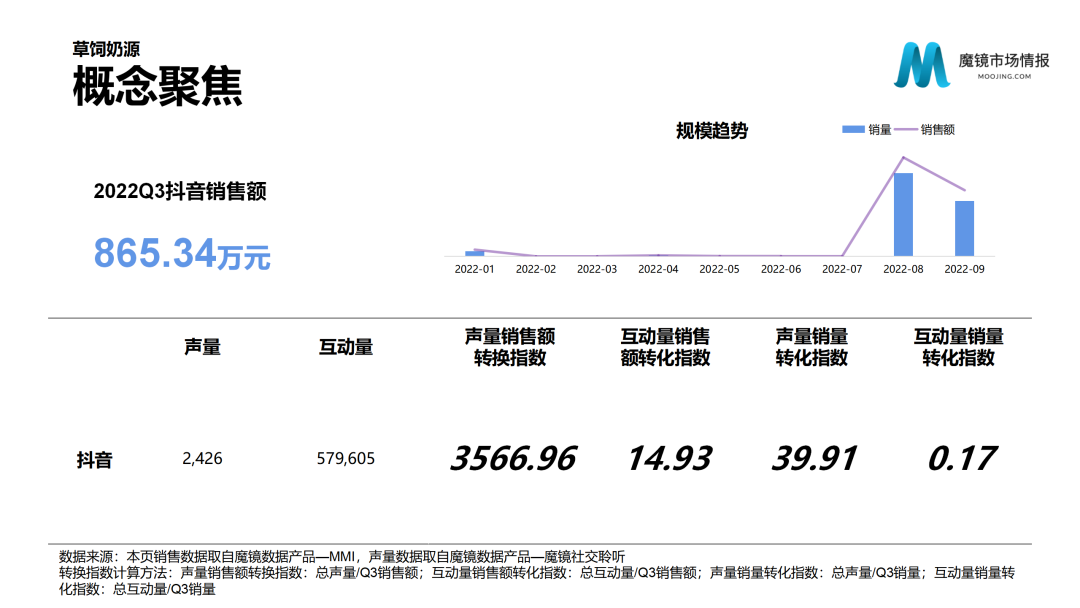Click the 2022Q3抖音销售额 heading
The image size is (1080, 608).
pyautogui.click(x=180, y=191)
